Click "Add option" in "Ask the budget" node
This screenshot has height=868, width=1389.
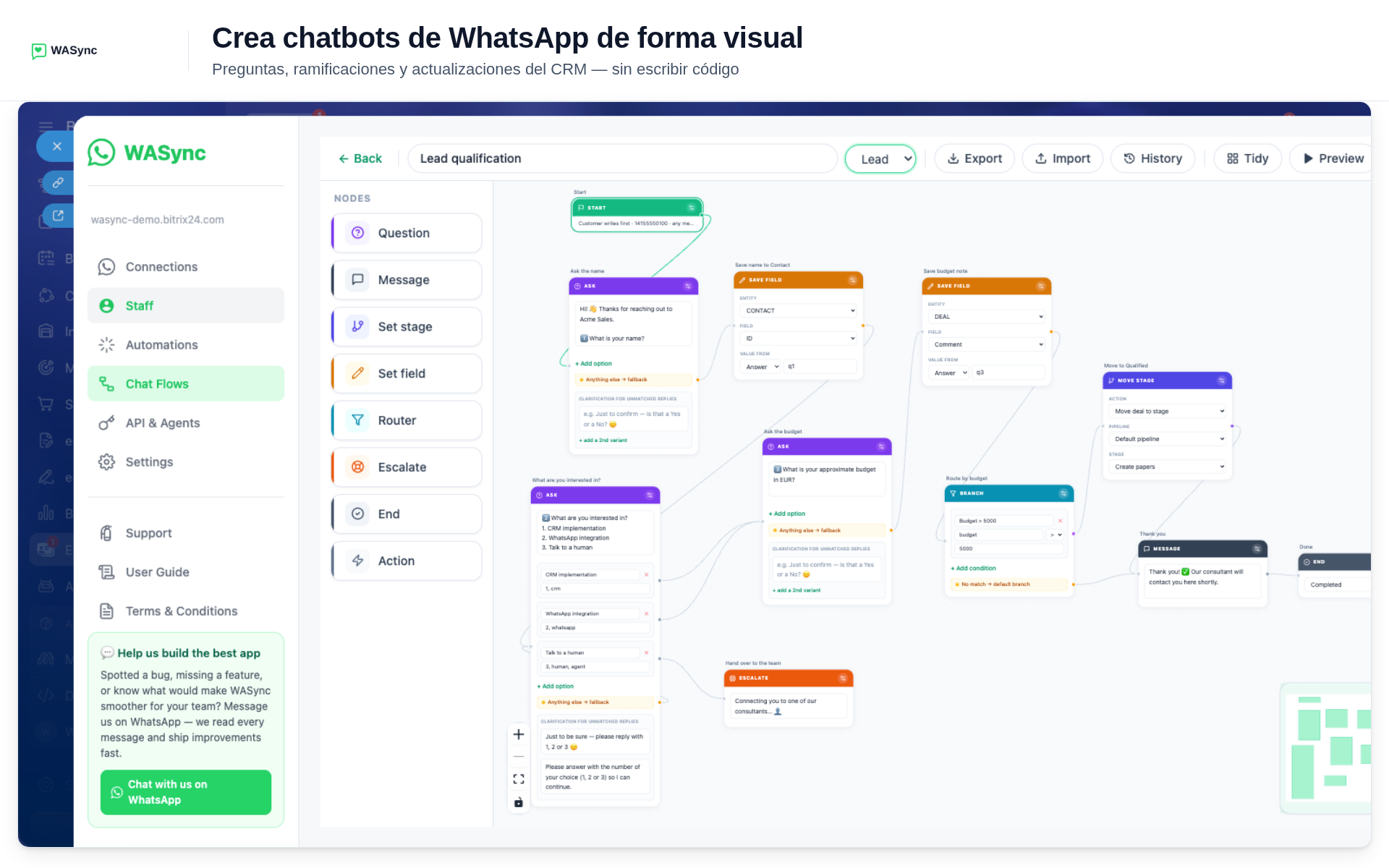[x=787, y=514]
